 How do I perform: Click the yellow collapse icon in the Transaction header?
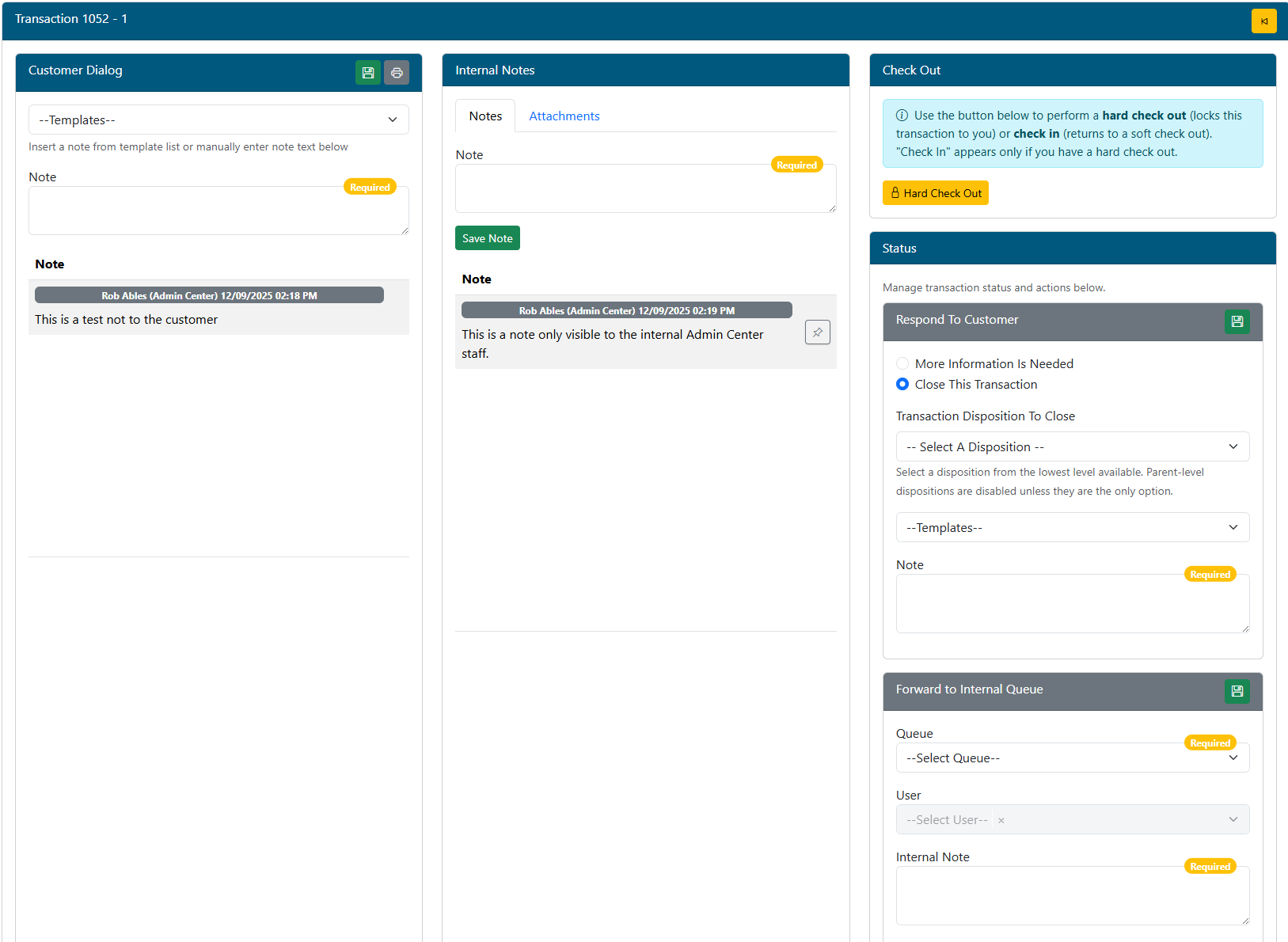pos(1263,21)
